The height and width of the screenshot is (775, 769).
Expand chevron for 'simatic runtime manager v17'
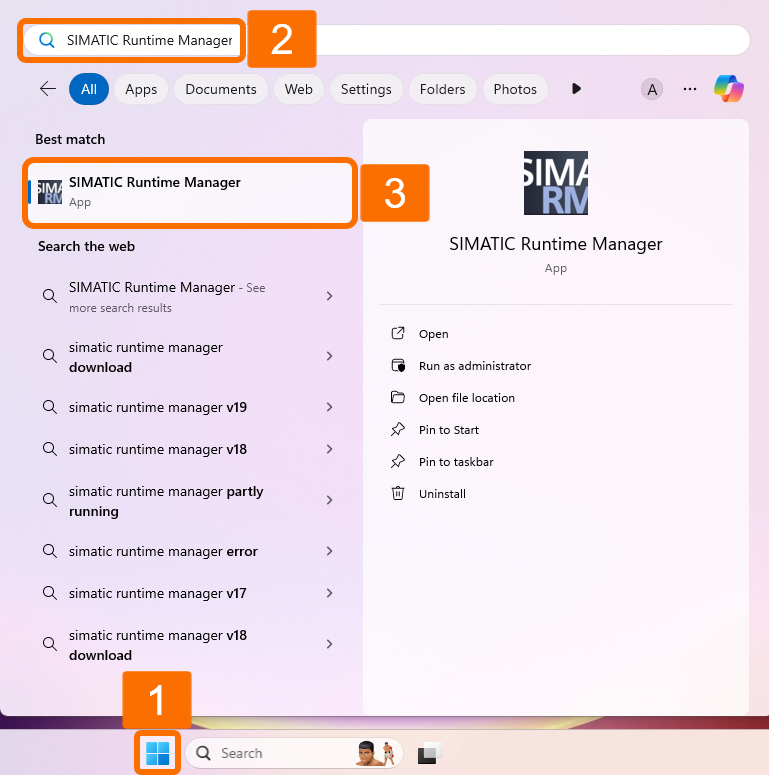pos(329,593)
